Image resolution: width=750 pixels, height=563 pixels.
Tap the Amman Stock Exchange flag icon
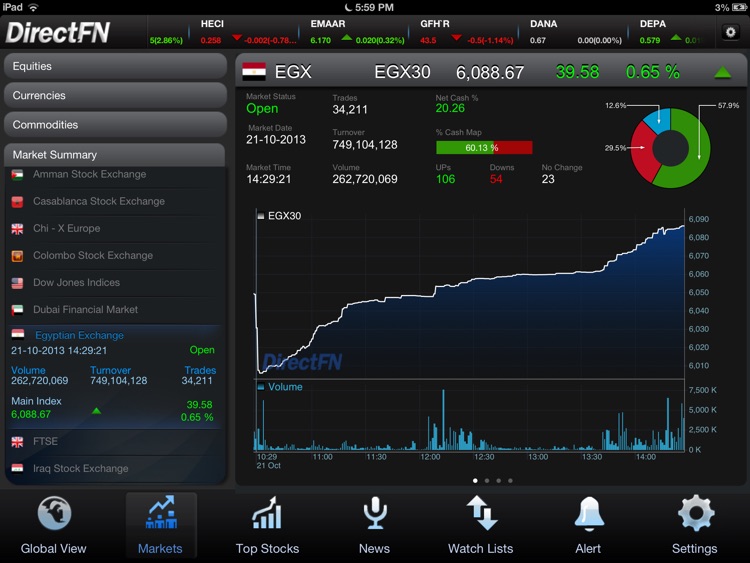coord(17,175)
